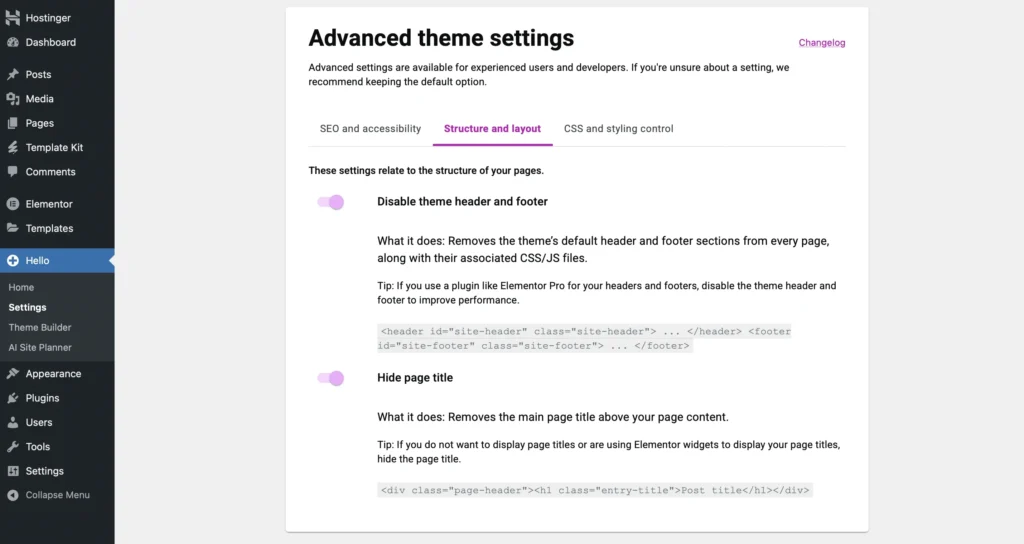1024x544 pixels.
Task: Click the Hostinger logo icon
Action: (13, 18)
